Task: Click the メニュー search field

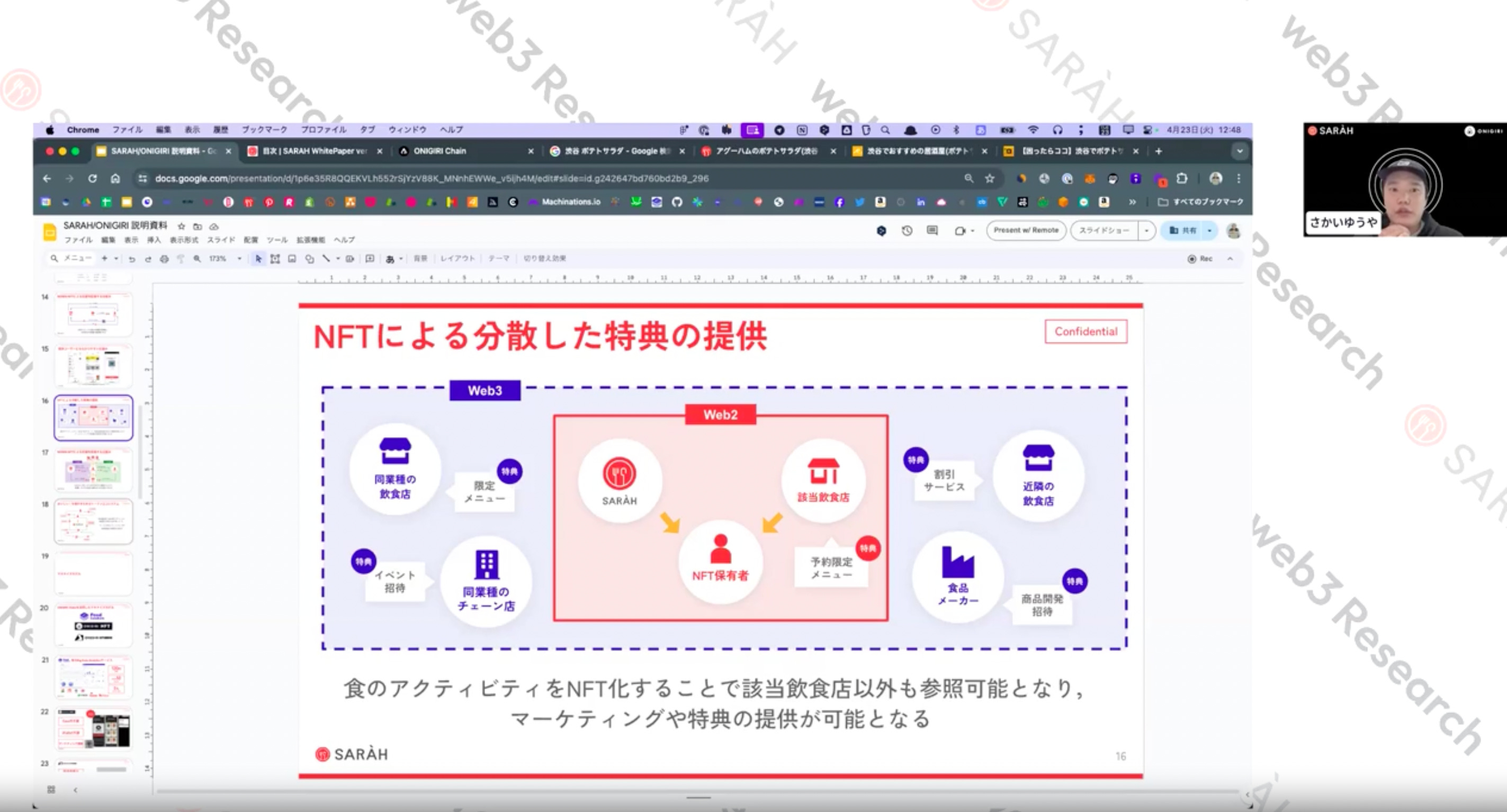Action: point(71,258)
